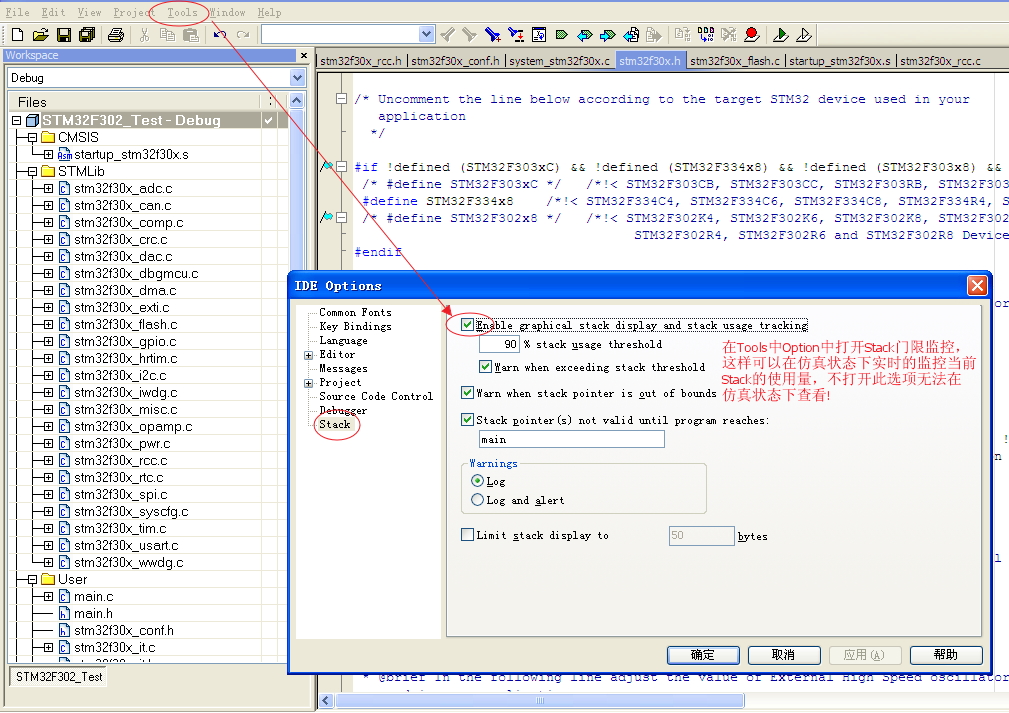The image size is (1009, 713).
Task: Toggle Warn when stack pointer out of bounds
Action: (468, 393)
